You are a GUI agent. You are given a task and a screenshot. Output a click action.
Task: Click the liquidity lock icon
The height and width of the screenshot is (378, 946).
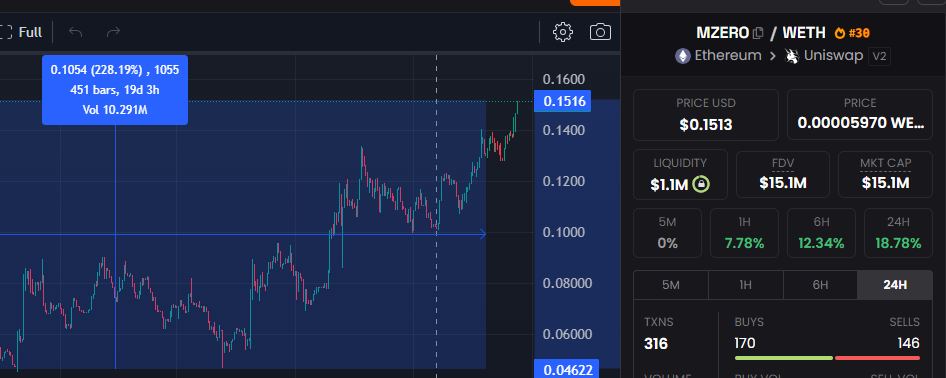(x=700, y=184)
